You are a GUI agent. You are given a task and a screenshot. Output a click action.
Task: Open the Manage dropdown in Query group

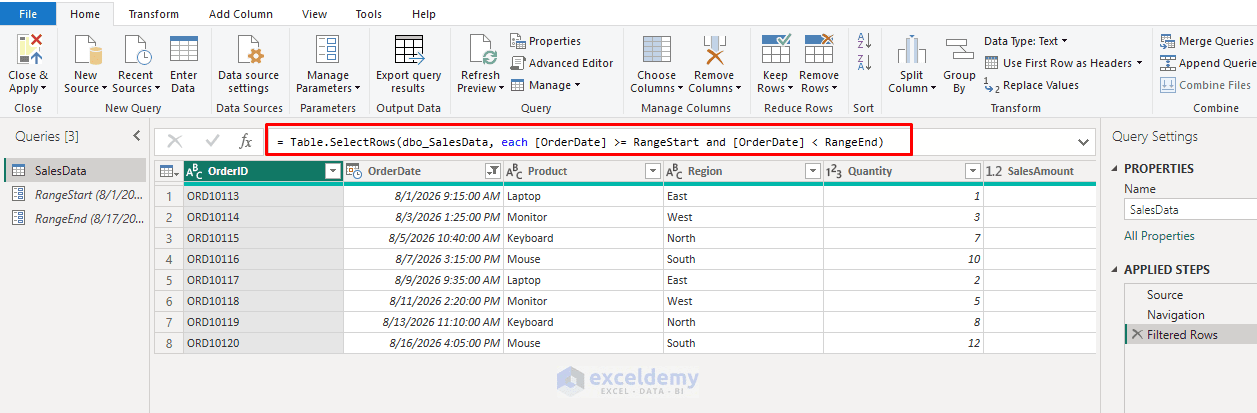[546, 85]
